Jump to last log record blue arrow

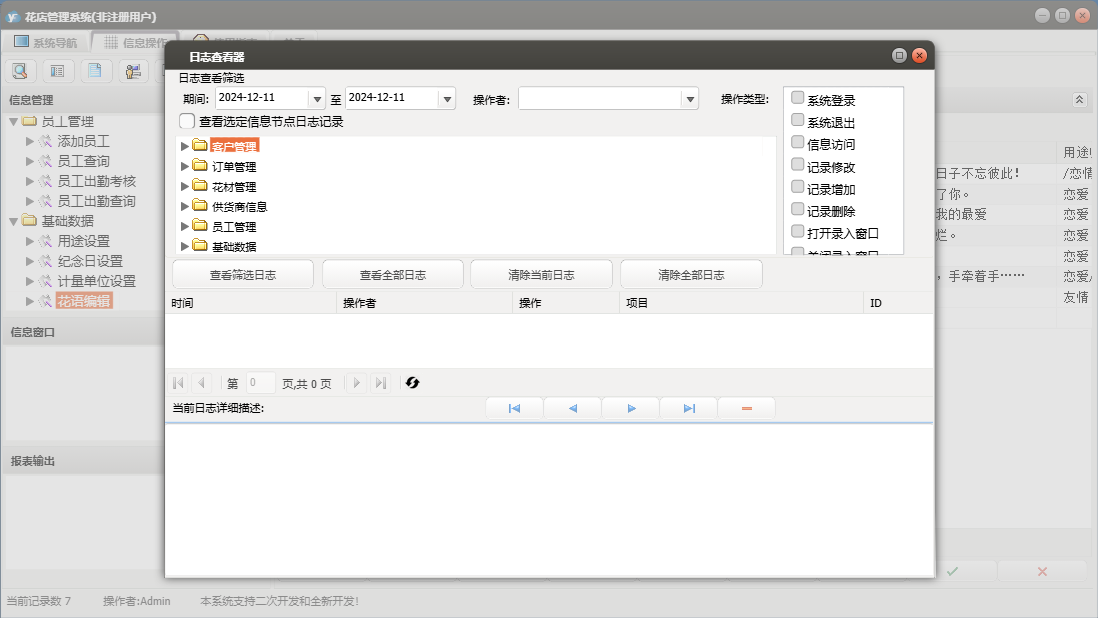(x=689, y=409)
